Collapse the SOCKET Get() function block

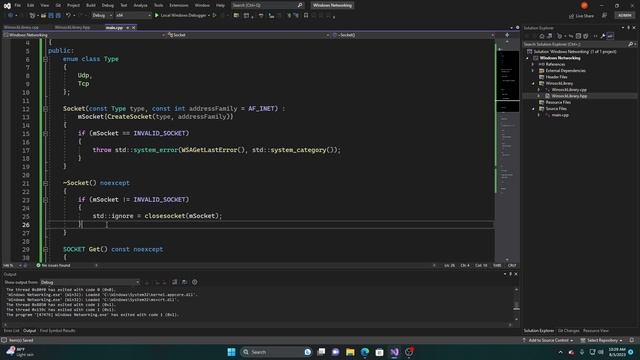pyautogui.click(x=45, y=249)
